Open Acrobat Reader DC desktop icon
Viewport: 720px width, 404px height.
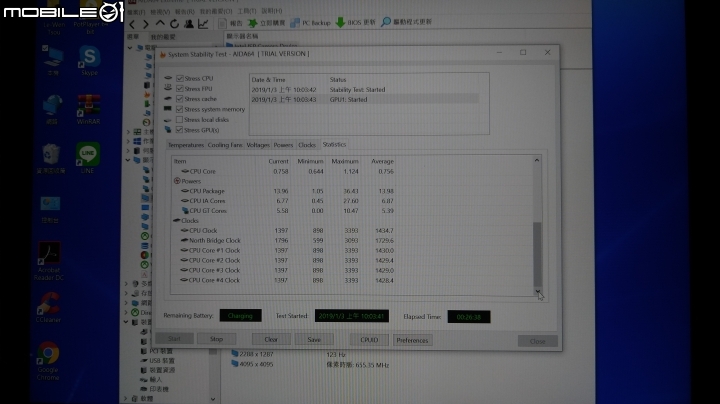pyautogui.click(x=49, y=261)
